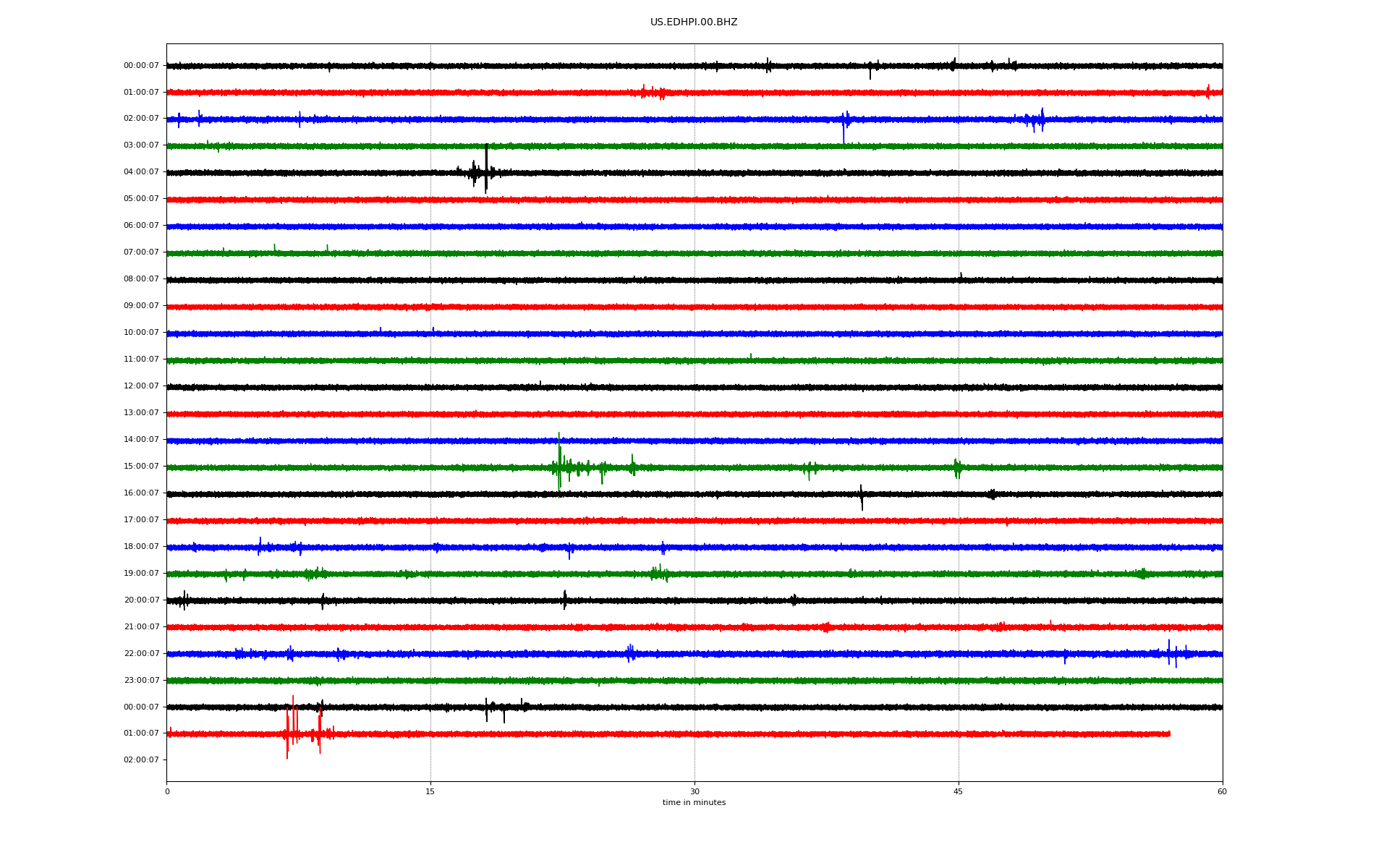Click the 07:00:07 row label

141,252
